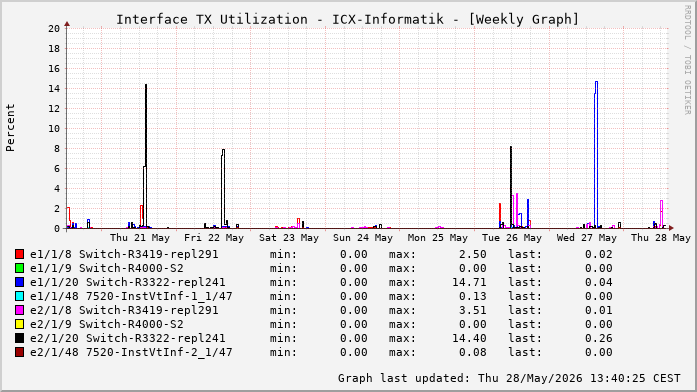
Task: Click the magenta swatch for e2/1/8 Switch-R3419-repl291
Action: tap(19, 310)
